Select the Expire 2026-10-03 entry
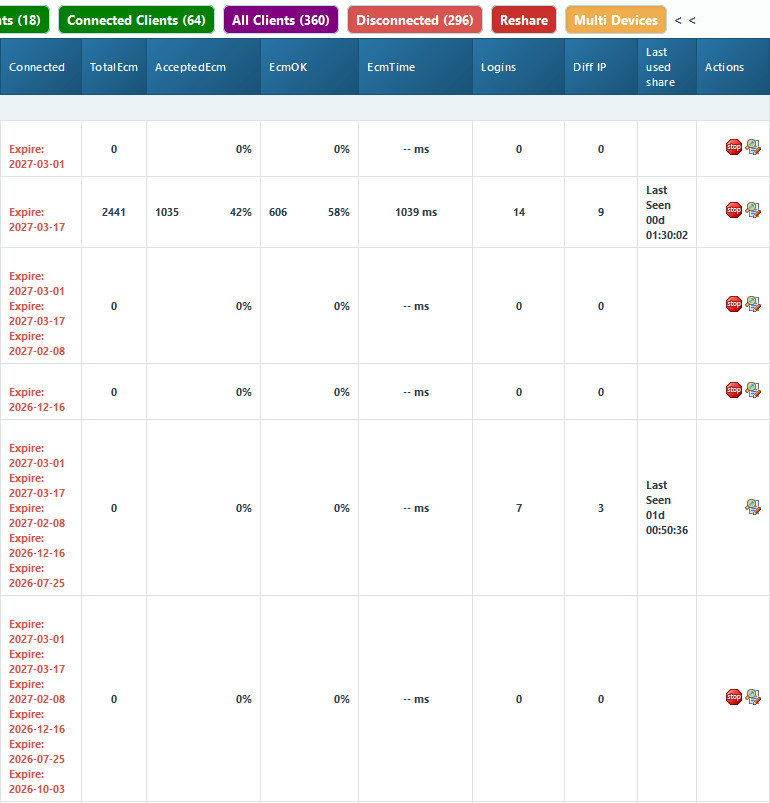This screenshot has width=770, height=803. (37, 781)
